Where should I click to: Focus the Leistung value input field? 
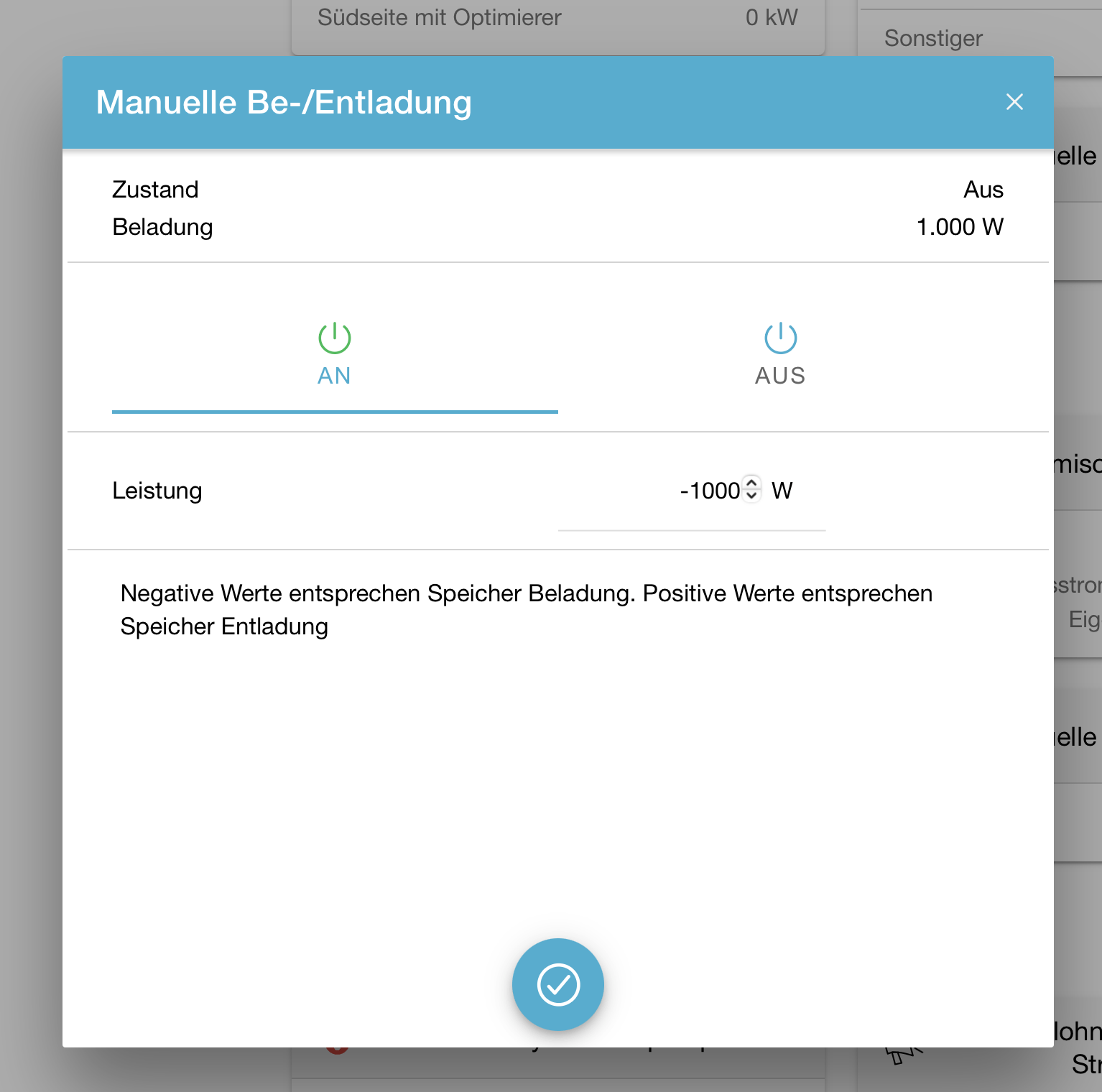tap(709, 491)
